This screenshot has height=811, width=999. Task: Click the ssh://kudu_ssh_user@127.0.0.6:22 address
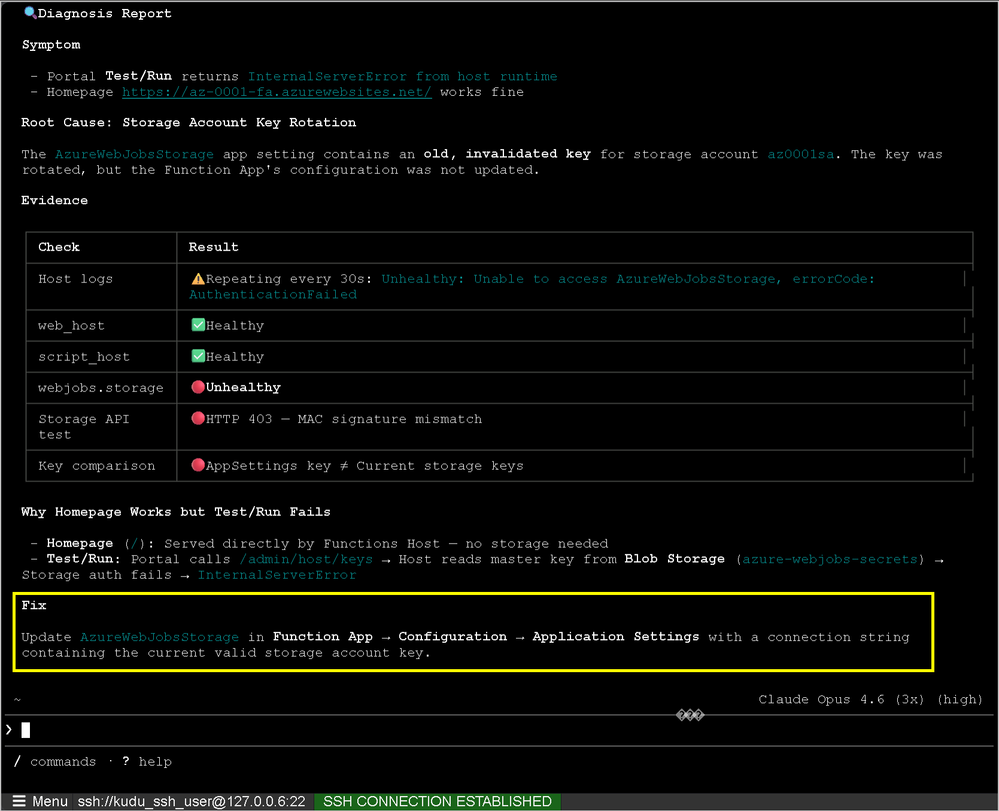[191, 801]
